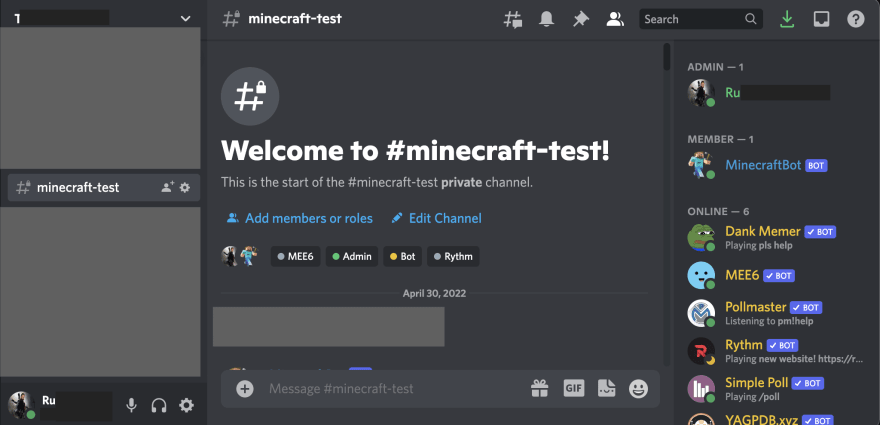
Task: Click the chat scrollbar
Action: [x=667, y=56]
